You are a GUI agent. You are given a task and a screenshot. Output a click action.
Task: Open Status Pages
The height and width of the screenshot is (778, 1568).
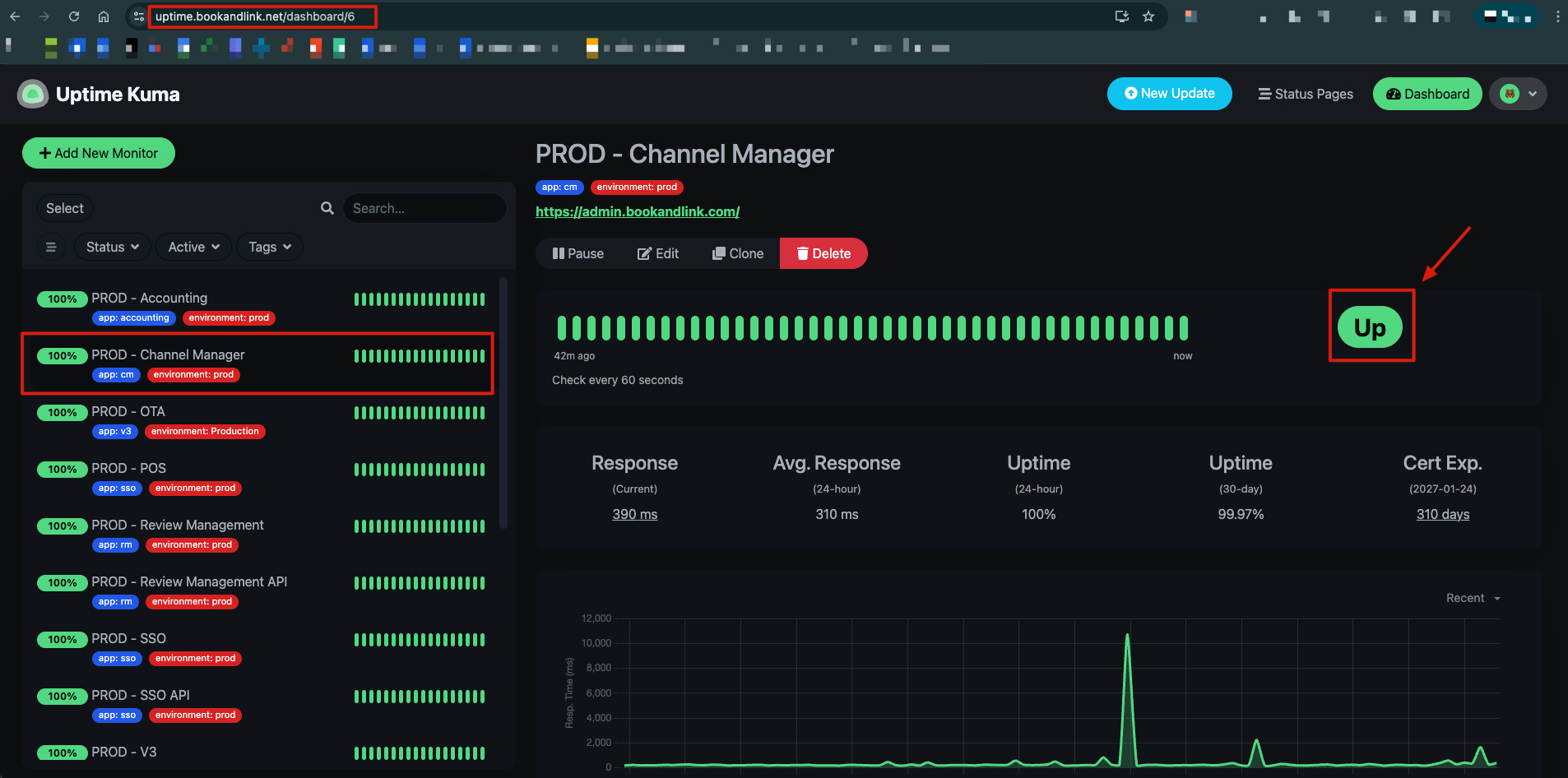(1306, 94)
